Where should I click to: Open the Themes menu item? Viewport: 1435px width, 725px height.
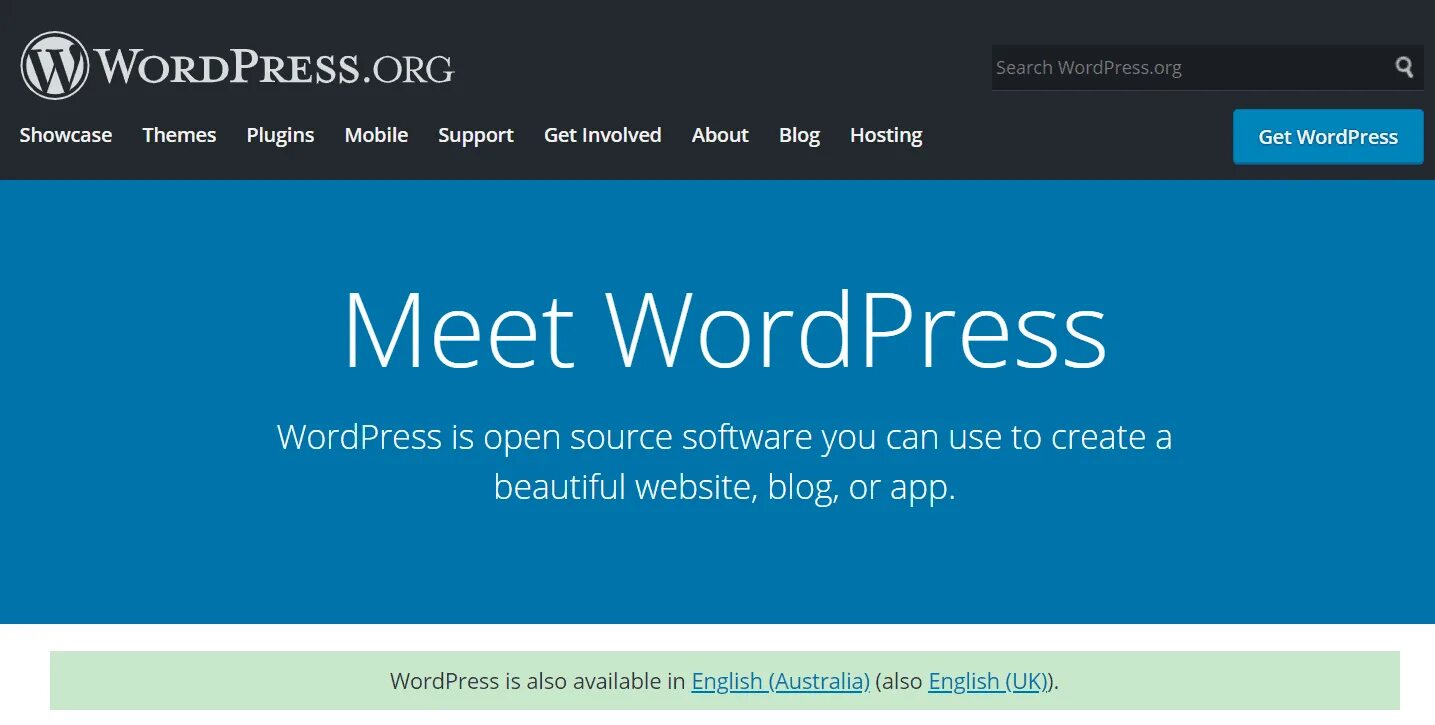click(179, 135)
